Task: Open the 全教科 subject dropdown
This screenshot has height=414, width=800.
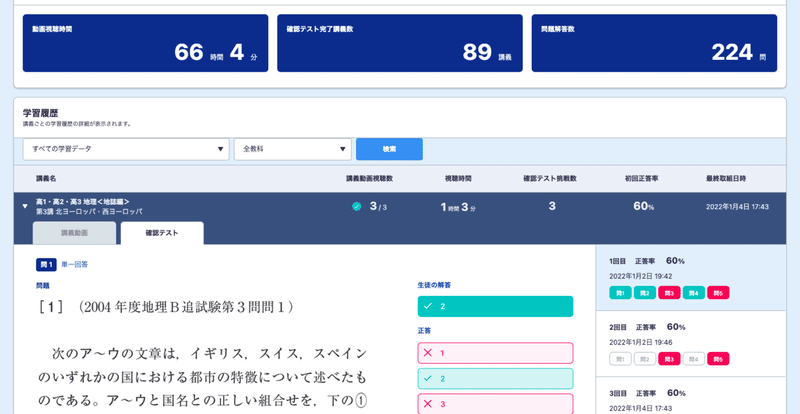Action: tap(293, 149)
